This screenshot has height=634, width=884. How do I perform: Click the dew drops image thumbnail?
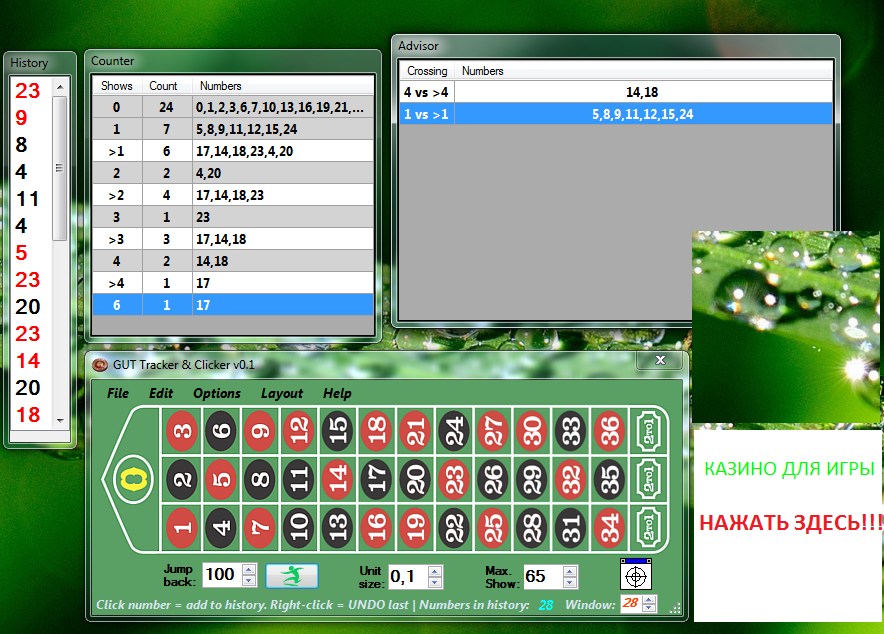tap(786, 327)
